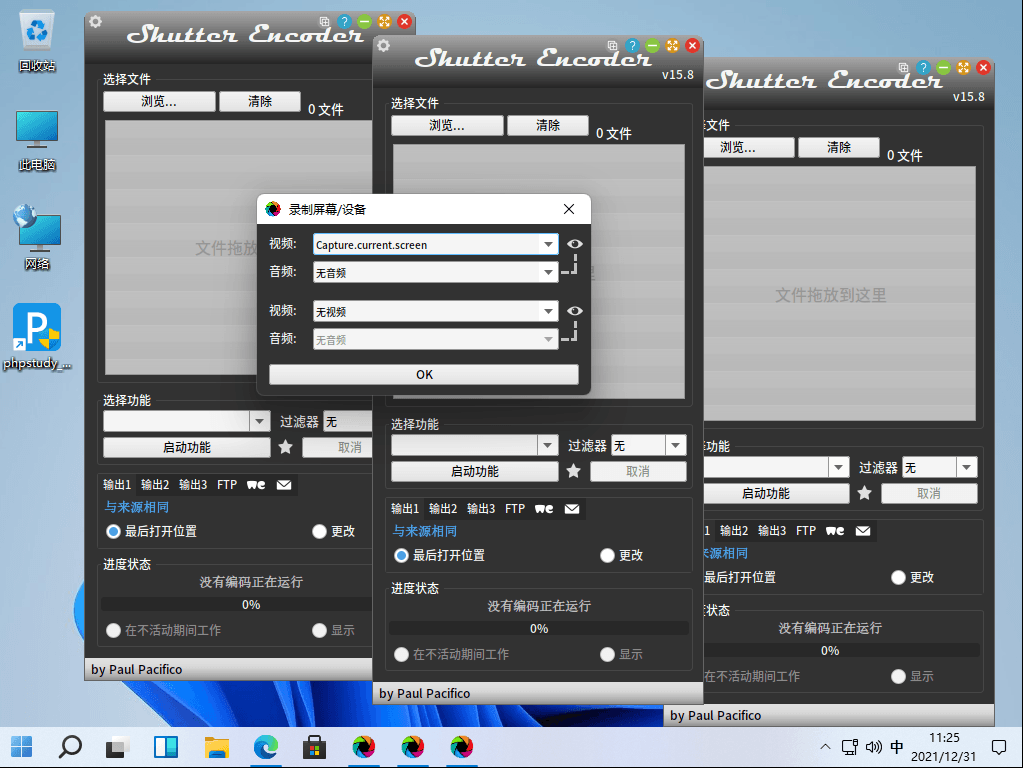Click 启动功能 button in right window
This screenshot has width=1023, height=768.
[776, 493]
